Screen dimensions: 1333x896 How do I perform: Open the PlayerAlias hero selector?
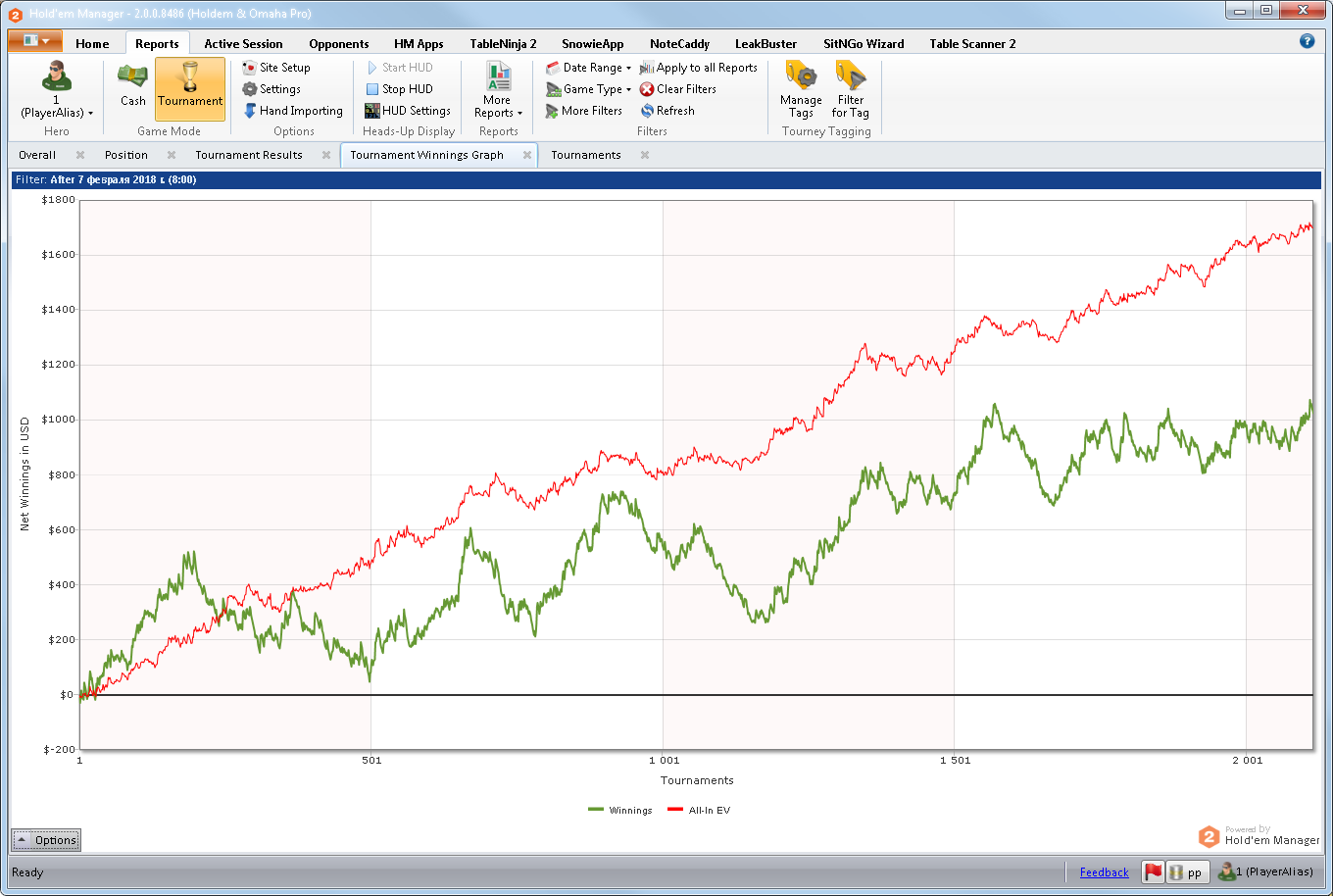point(57,89)
